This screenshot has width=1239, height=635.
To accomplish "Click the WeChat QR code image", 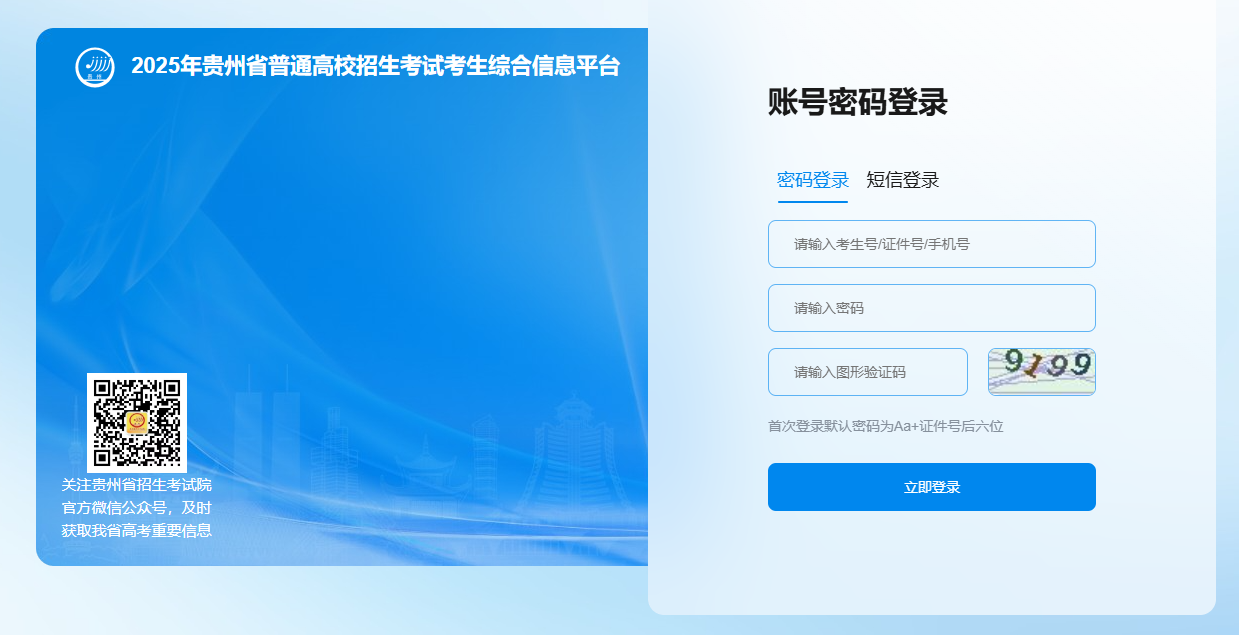I will 137,423.
